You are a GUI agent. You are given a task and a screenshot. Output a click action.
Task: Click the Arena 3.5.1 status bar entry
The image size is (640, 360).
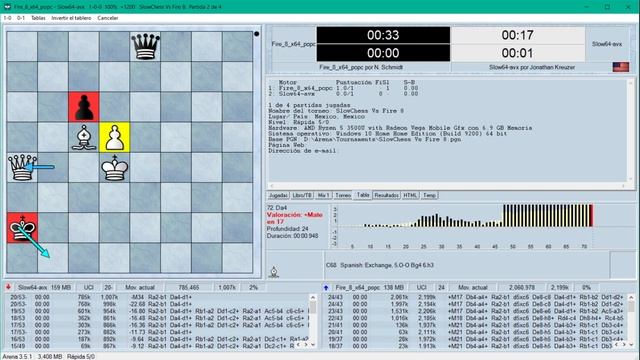[x=18, y=357]
